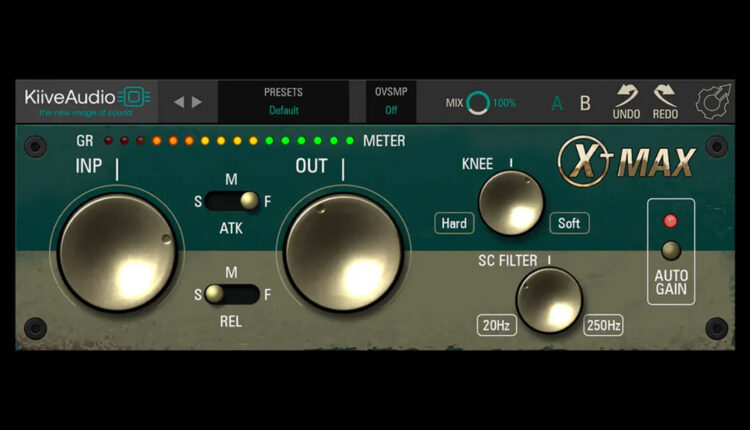Click the Undo arrow icon
Screen dimensions: 750x430
coord(626,97)
